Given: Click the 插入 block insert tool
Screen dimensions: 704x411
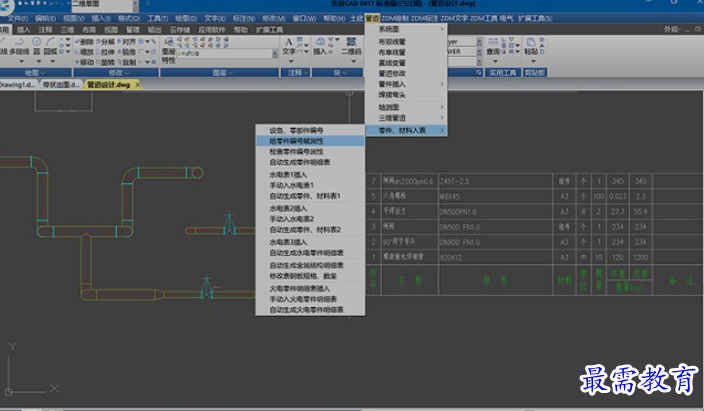Looking at the screenshot, I should 320,47.
